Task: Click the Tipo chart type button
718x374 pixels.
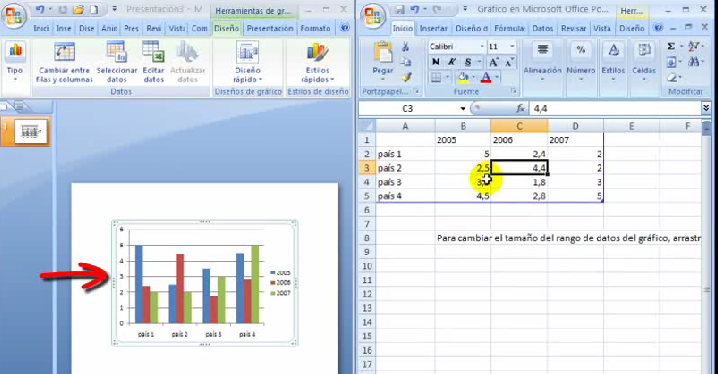Action: click(x=15, y=62)
